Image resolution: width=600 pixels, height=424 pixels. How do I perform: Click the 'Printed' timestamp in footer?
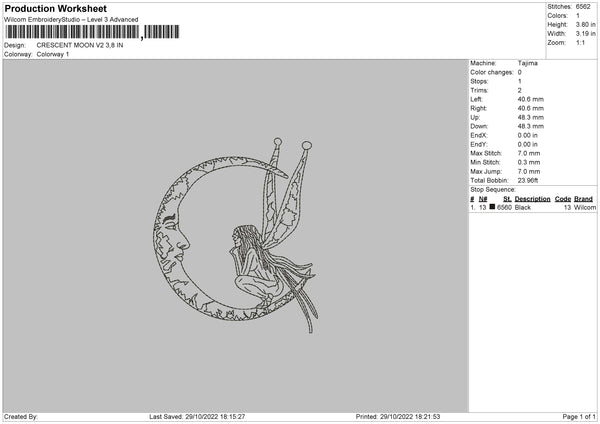tap(398, 417)
